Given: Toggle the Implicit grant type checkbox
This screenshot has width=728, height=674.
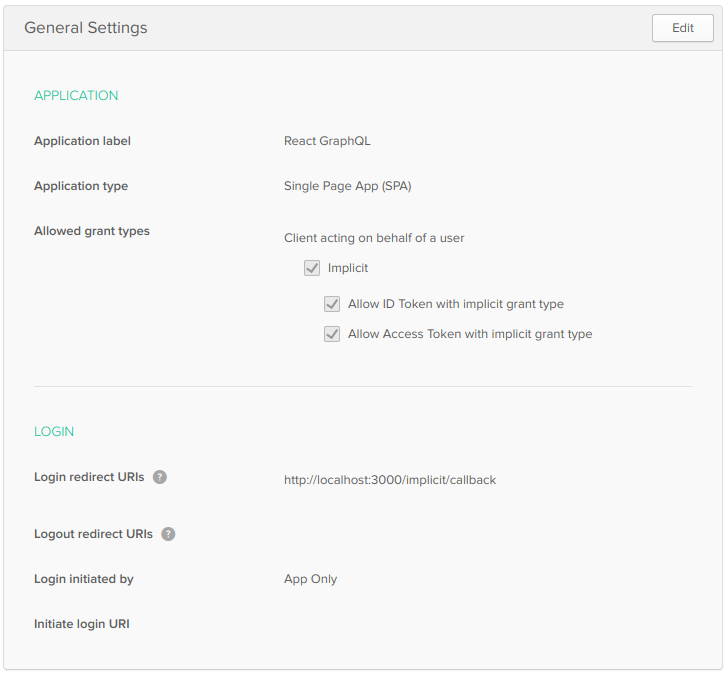Looking at the screenshot, I should click(312, 268).
